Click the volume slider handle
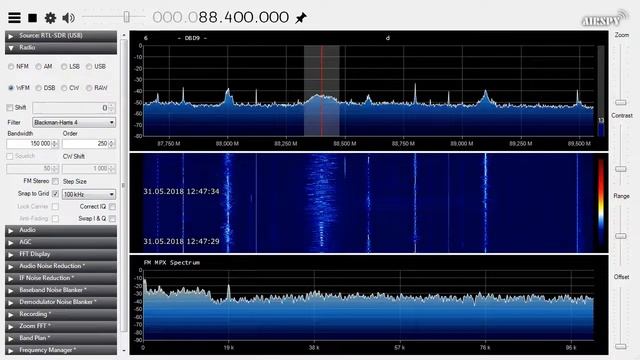 click(x=127, y=17)
